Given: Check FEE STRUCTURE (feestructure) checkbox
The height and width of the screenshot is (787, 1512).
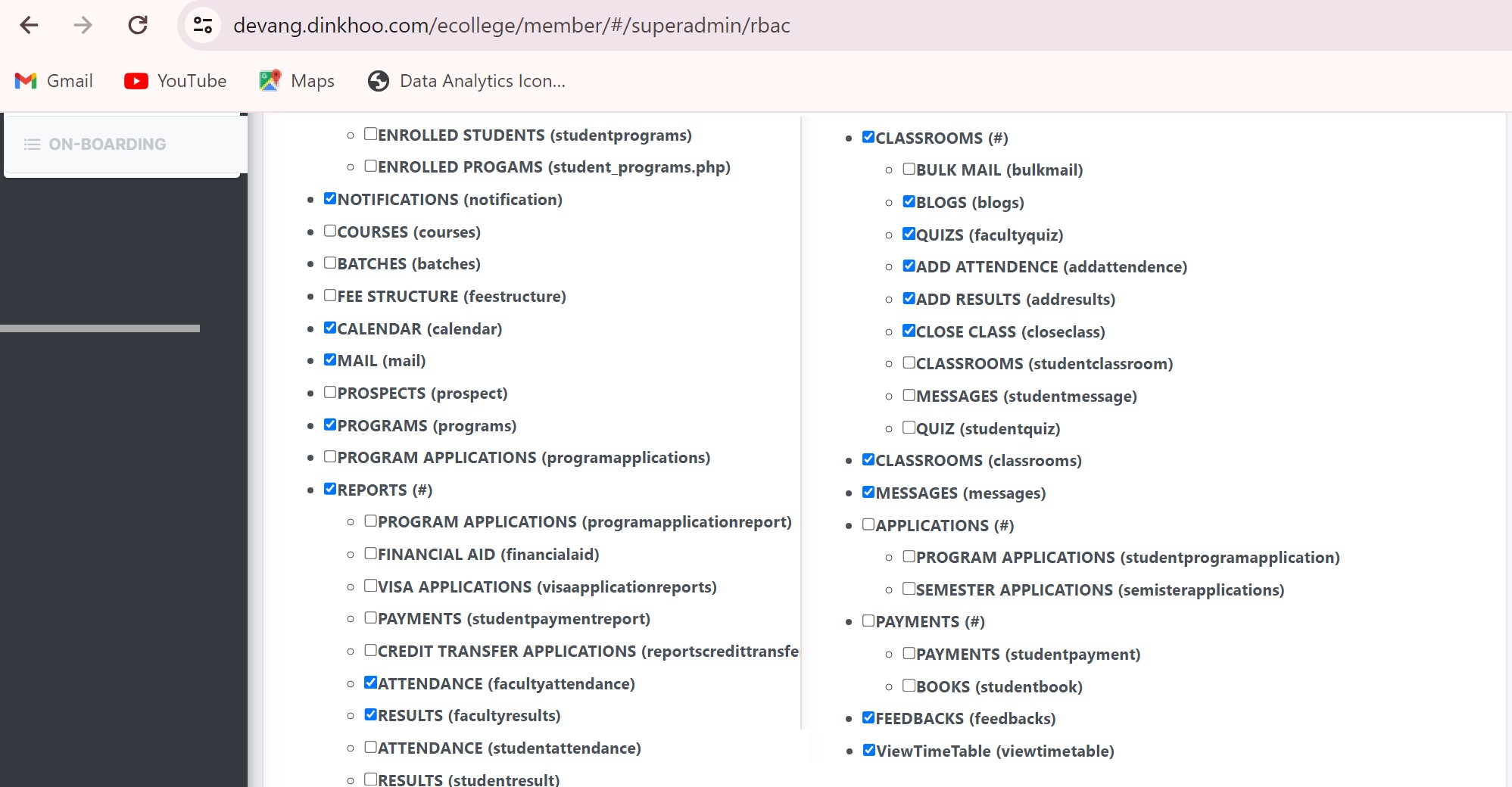Looking at the screenshot, I should tap(330, 295).
